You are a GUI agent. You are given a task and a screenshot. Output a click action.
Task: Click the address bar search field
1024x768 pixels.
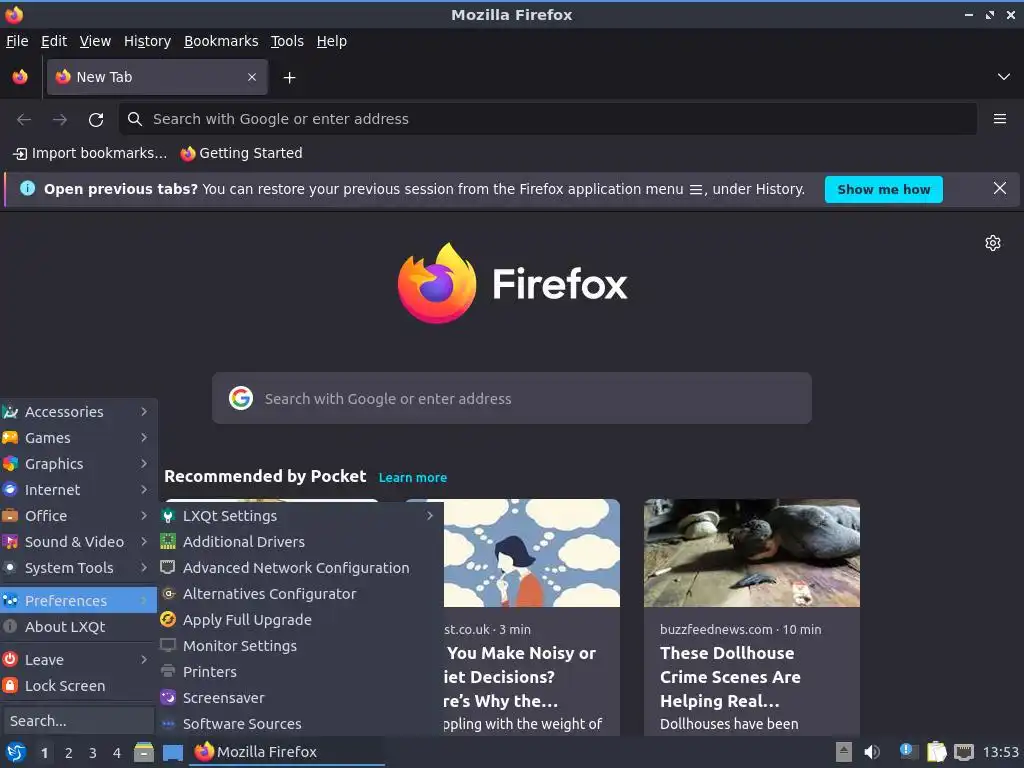tap(548, 119)
